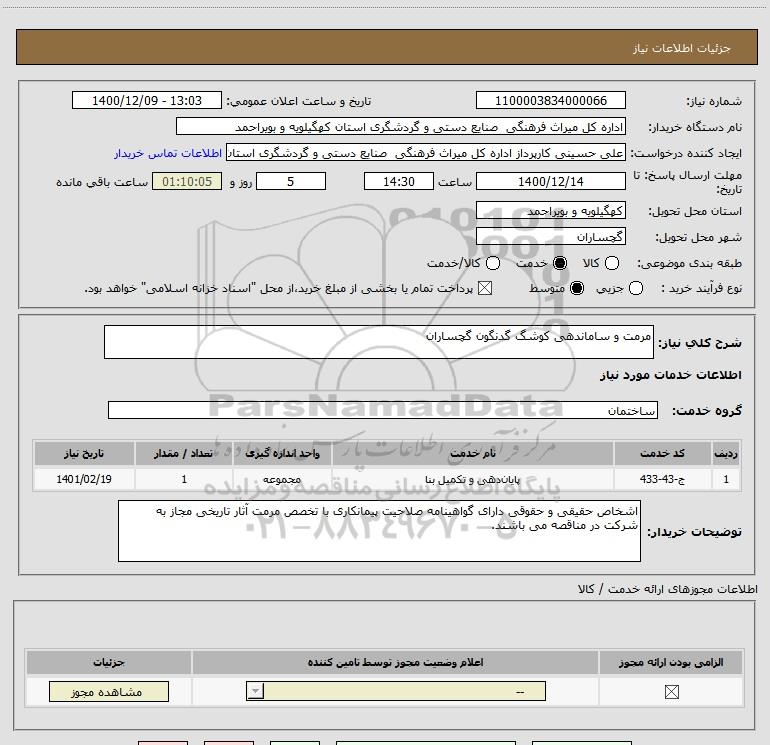
Task: Select the کالا radio button
Action: (x=611, y=263)
